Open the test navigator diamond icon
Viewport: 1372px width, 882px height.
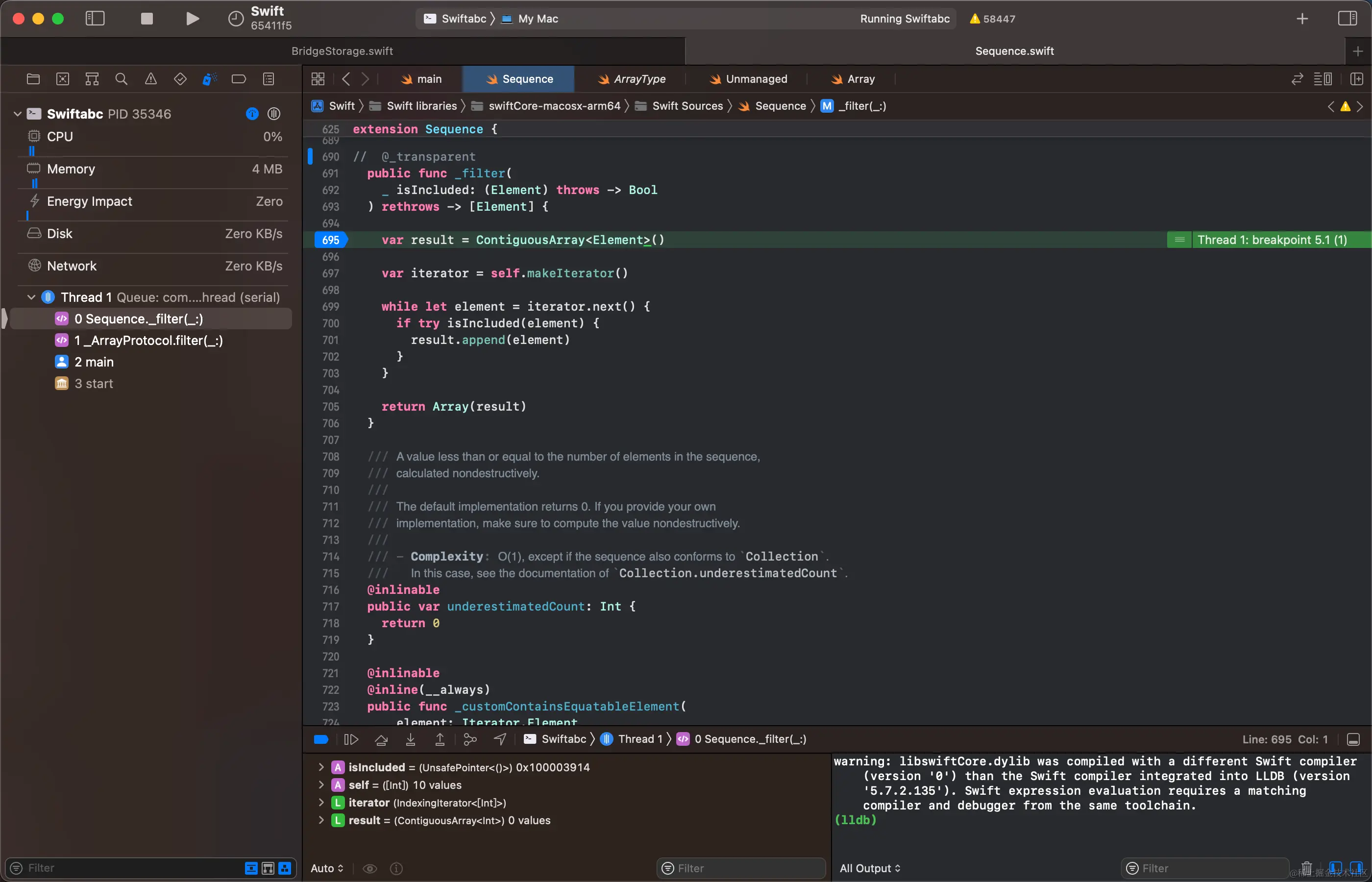point(180,79)
